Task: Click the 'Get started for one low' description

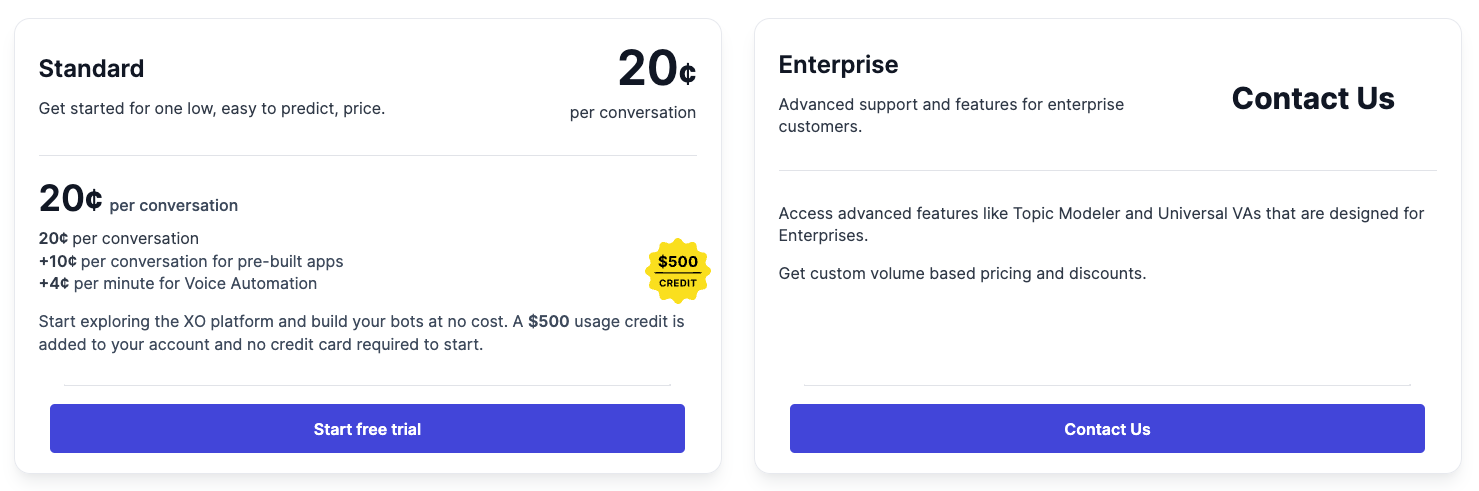Action: coord(212,108)
